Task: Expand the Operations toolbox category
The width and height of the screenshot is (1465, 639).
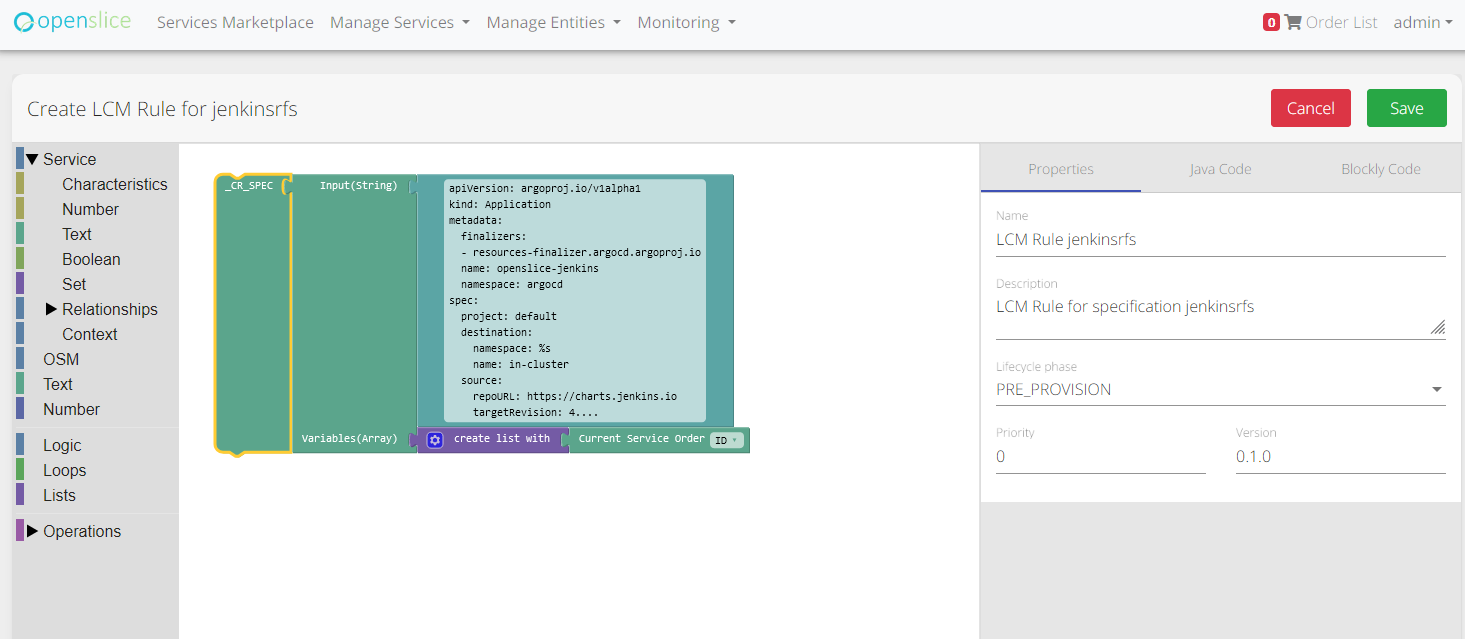Action: (x=32, y=531)
